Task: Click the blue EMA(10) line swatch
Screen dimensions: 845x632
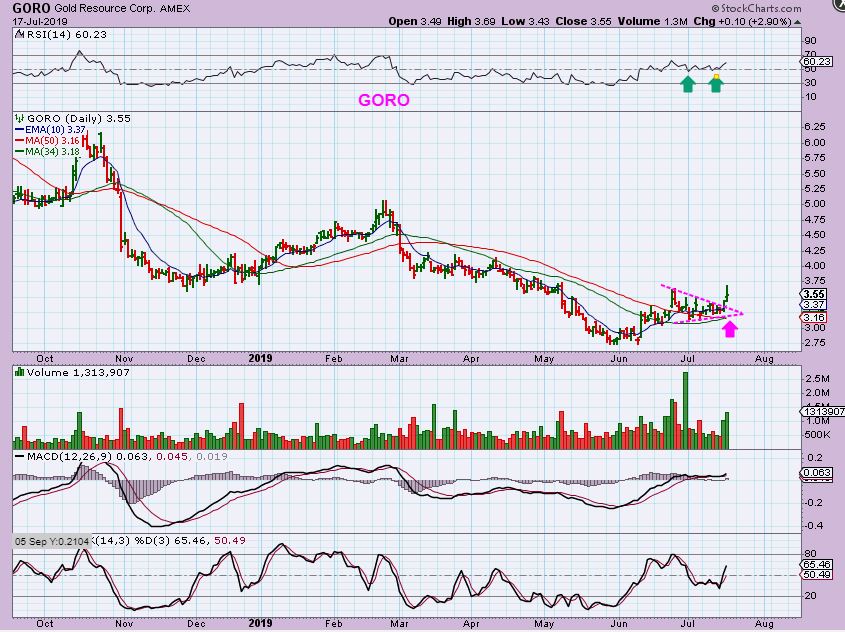Action: pyautogui.click(x=20, y=130)
